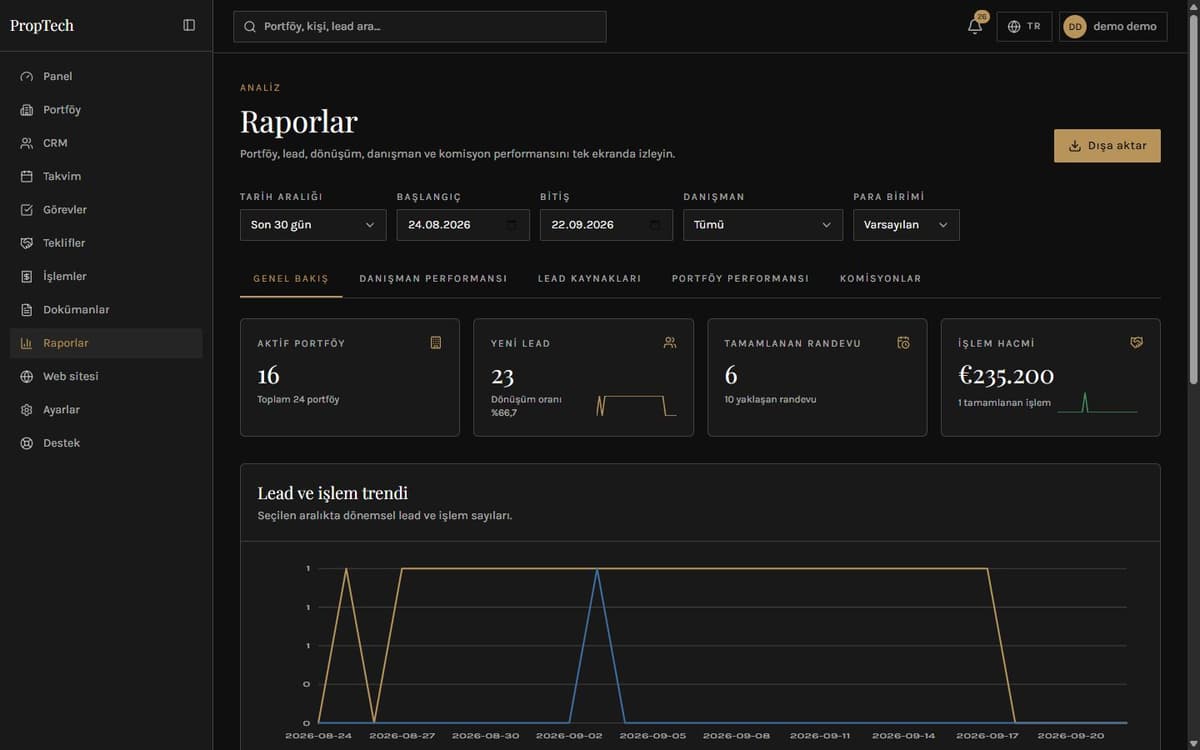Click the Web sitesi globe icon
The image size is (1200, 750).
27,377
